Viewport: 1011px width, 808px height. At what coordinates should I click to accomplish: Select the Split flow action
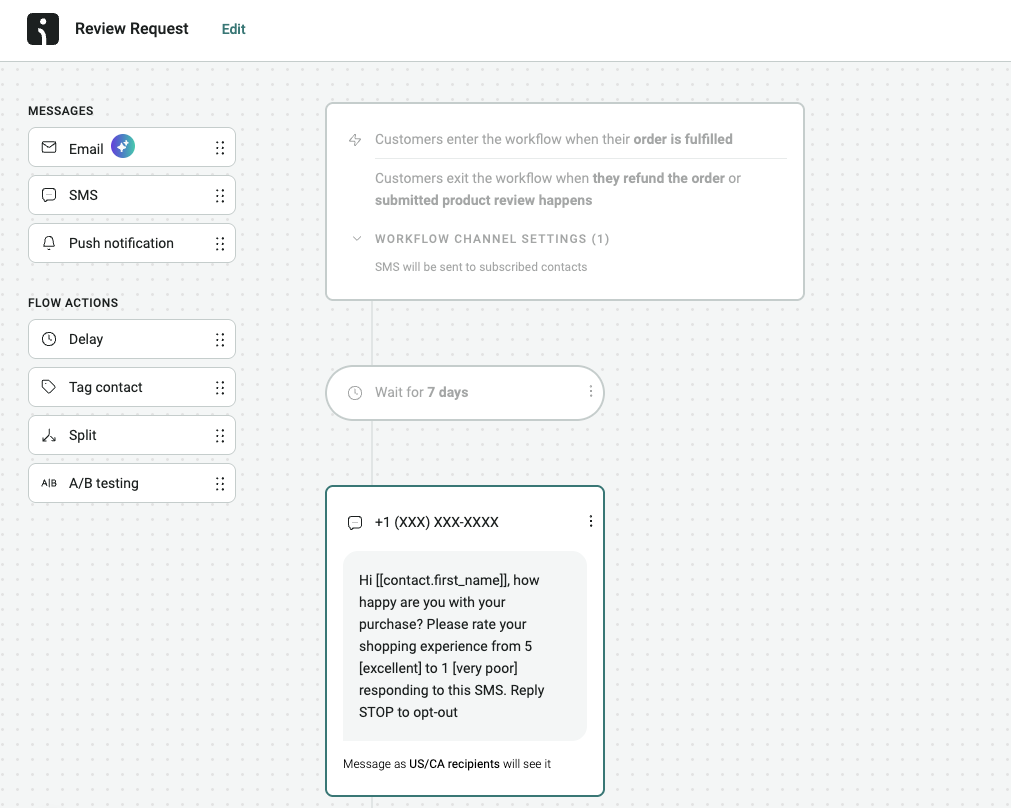pyautogui.click(x=132, y=435)
